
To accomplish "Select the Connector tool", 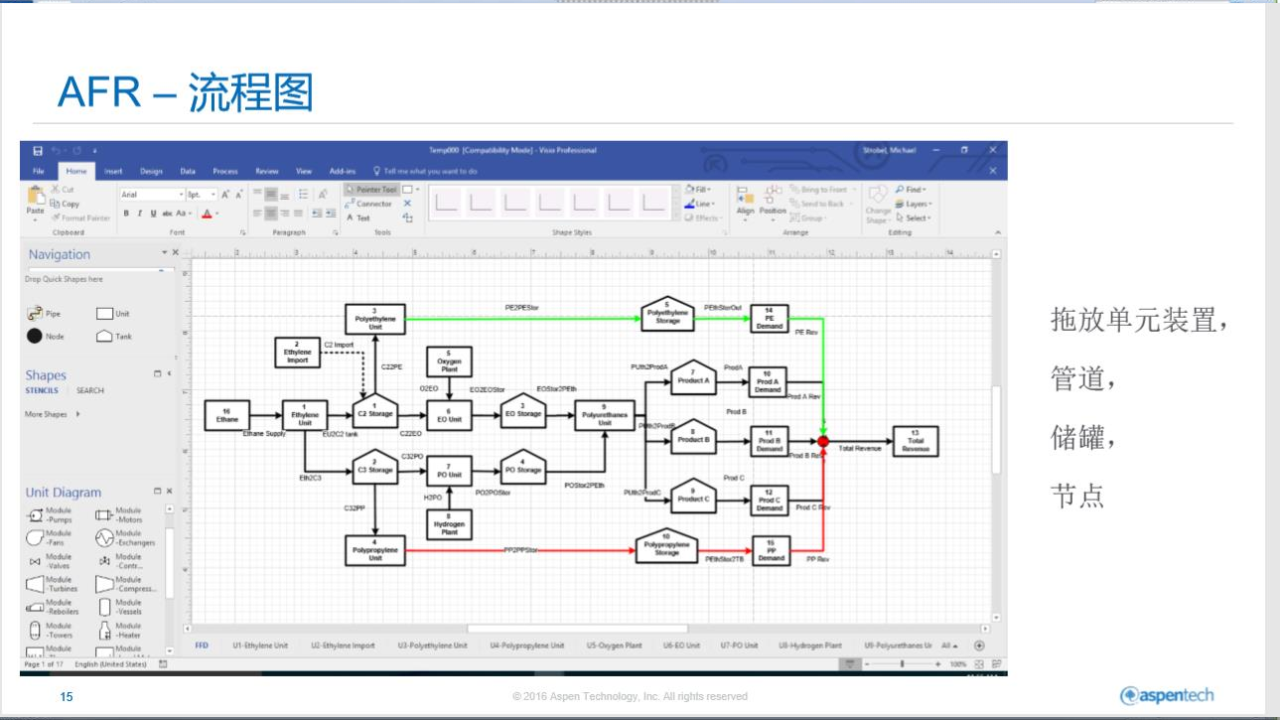I will point(369,203).
